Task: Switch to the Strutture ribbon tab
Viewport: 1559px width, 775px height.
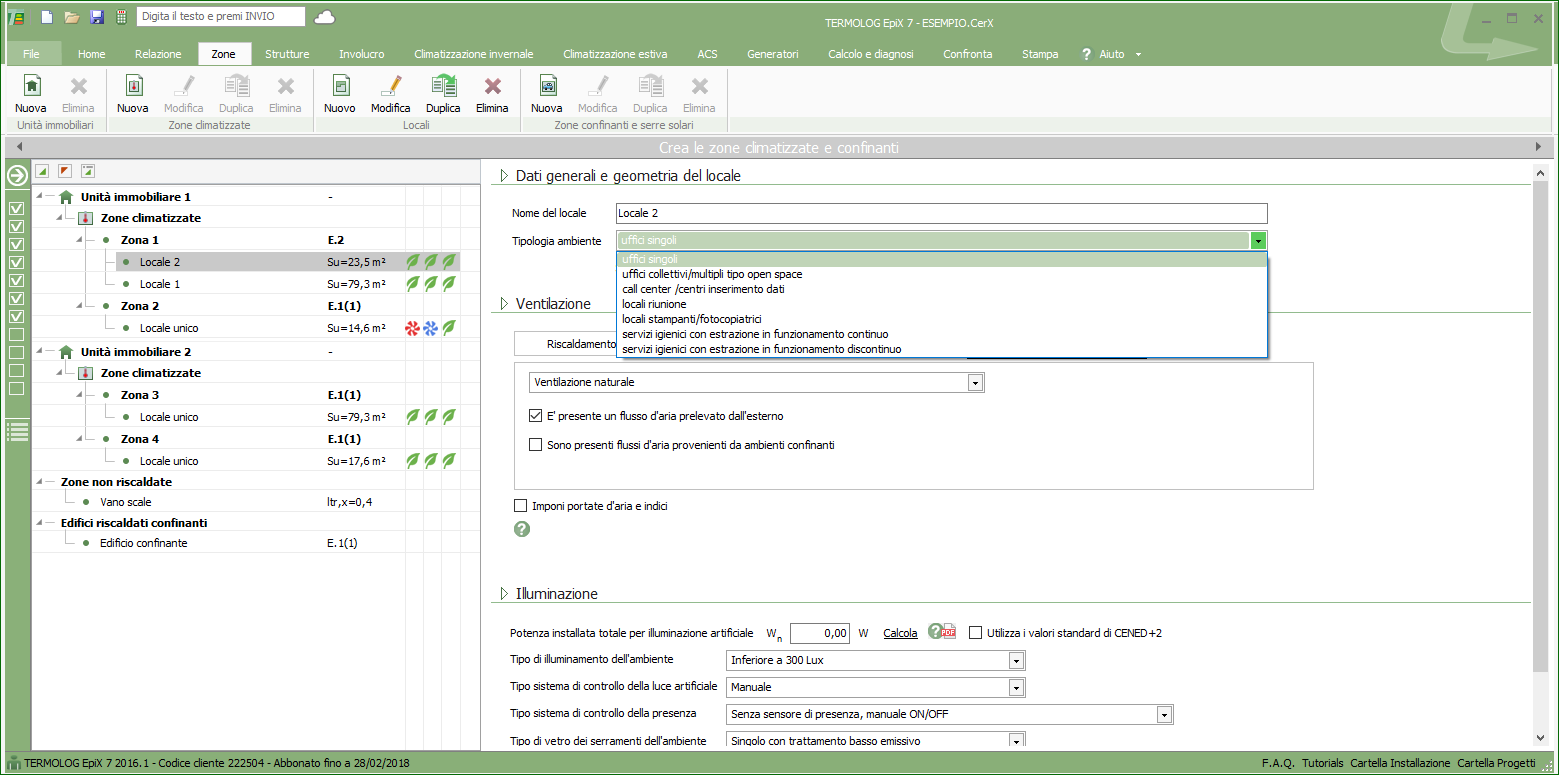Action: [x=287, y=54]
